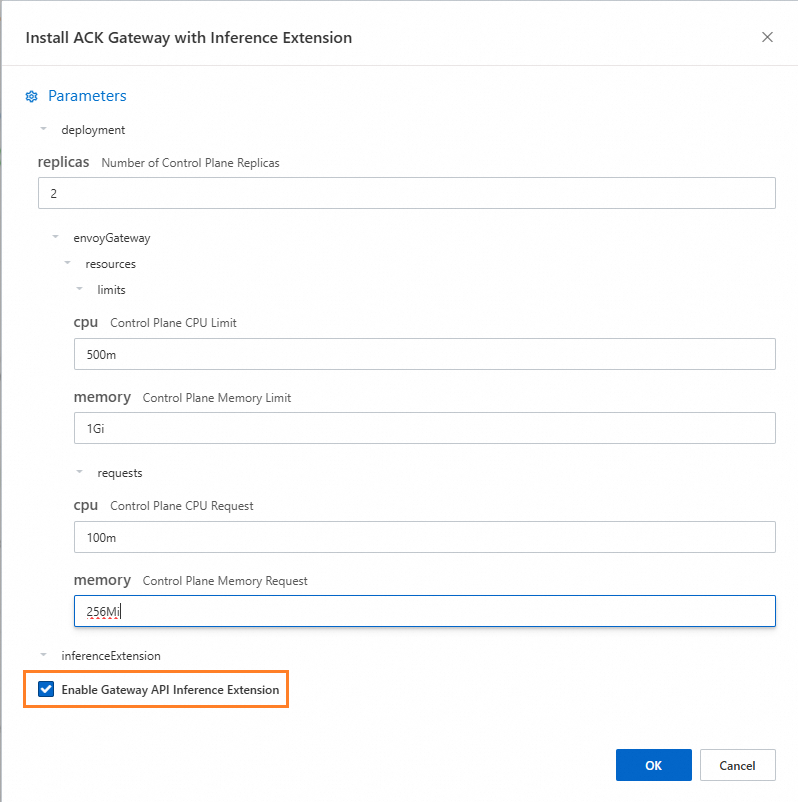Collapse the envoyGateway tree node
The height and width of the screenshot is (802, 798).
(56, 238)
